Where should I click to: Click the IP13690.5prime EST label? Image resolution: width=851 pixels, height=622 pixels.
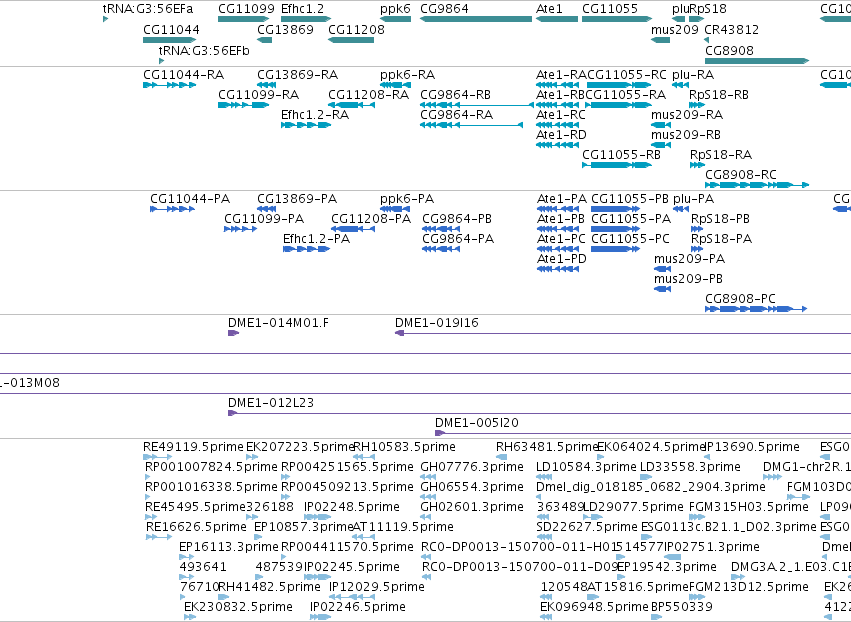click(752, 447)
